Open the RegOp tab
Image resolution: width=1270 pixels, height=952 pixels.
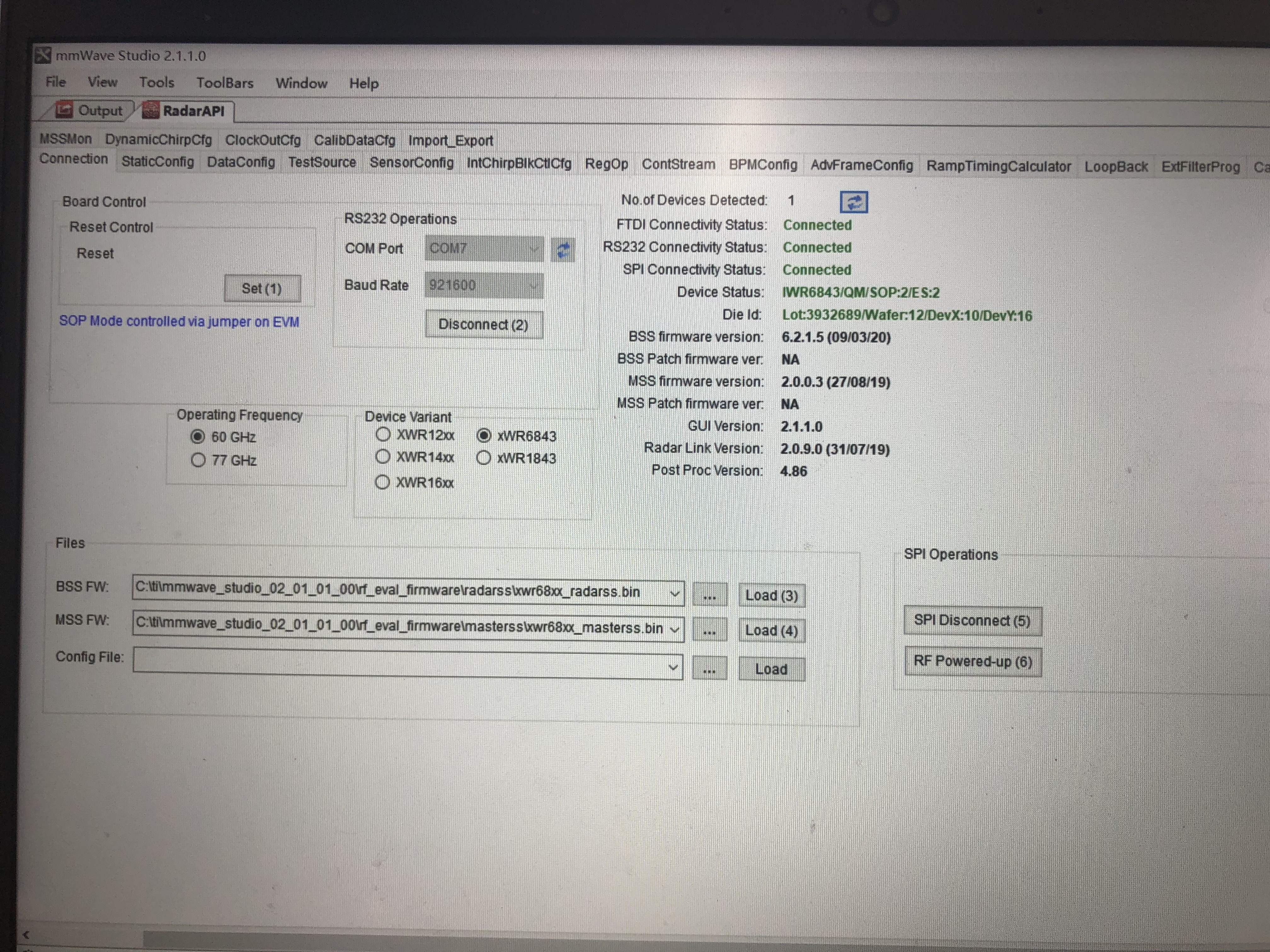tap(606, 164)
